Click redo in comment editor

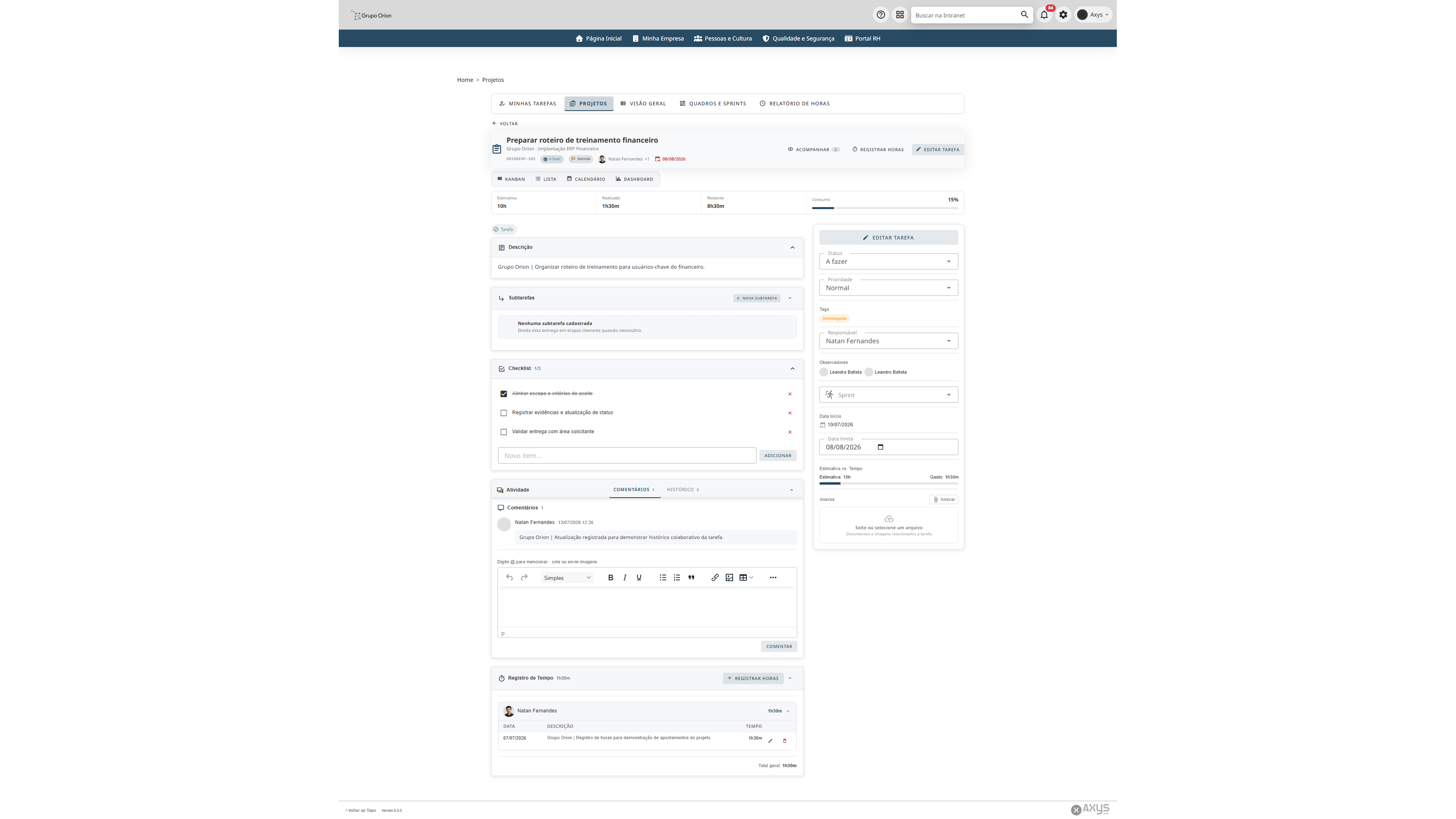(524, 577)
